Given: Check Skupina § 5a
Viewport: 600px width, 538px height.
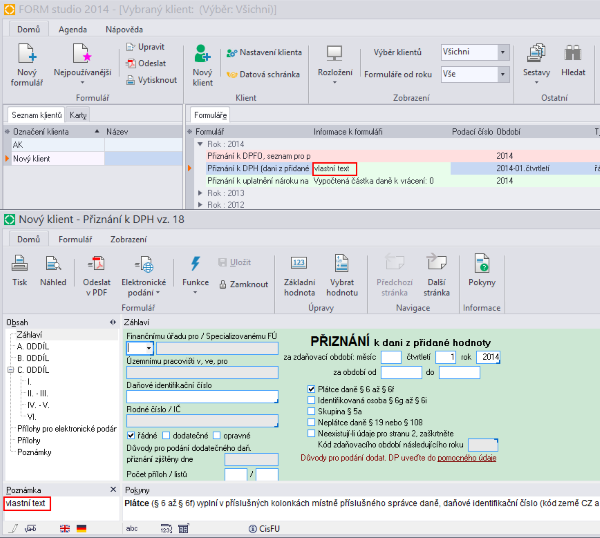Looking at the screenshot, I should coord(311,411).
